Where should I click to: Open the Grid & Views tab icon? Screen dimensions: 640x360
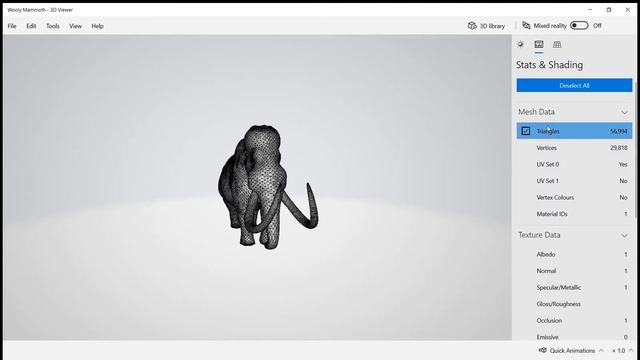coord(557,44)
